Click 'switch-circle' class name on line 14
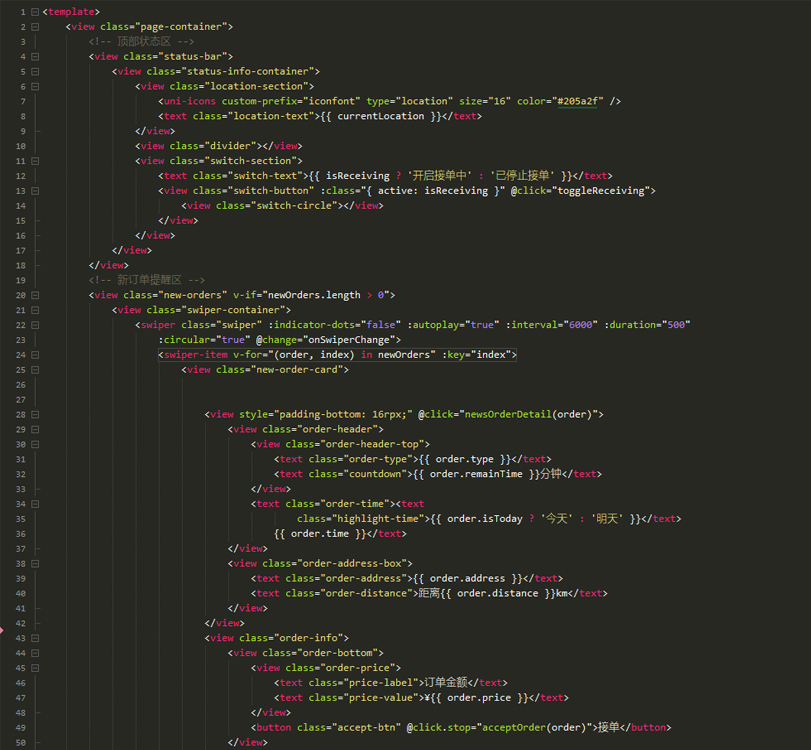 point(294,206)
